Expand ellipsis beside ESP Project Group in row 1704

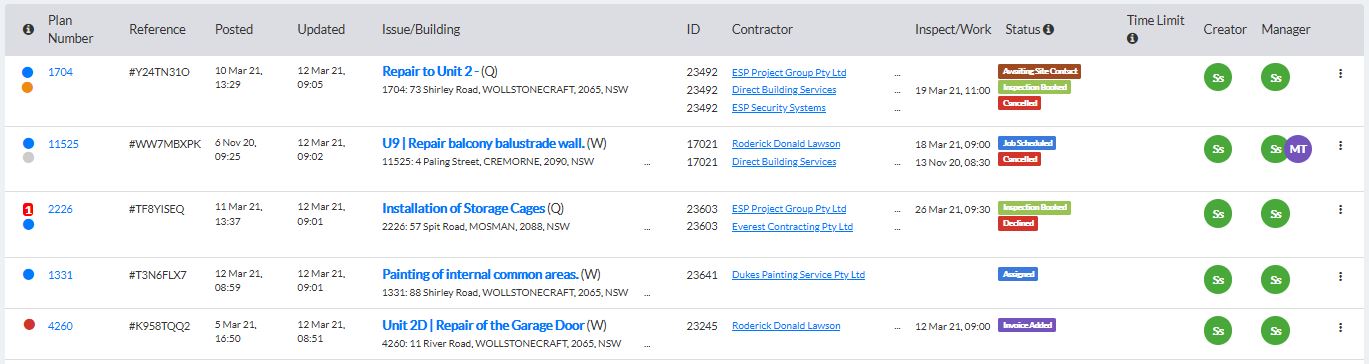coord(897,73)
